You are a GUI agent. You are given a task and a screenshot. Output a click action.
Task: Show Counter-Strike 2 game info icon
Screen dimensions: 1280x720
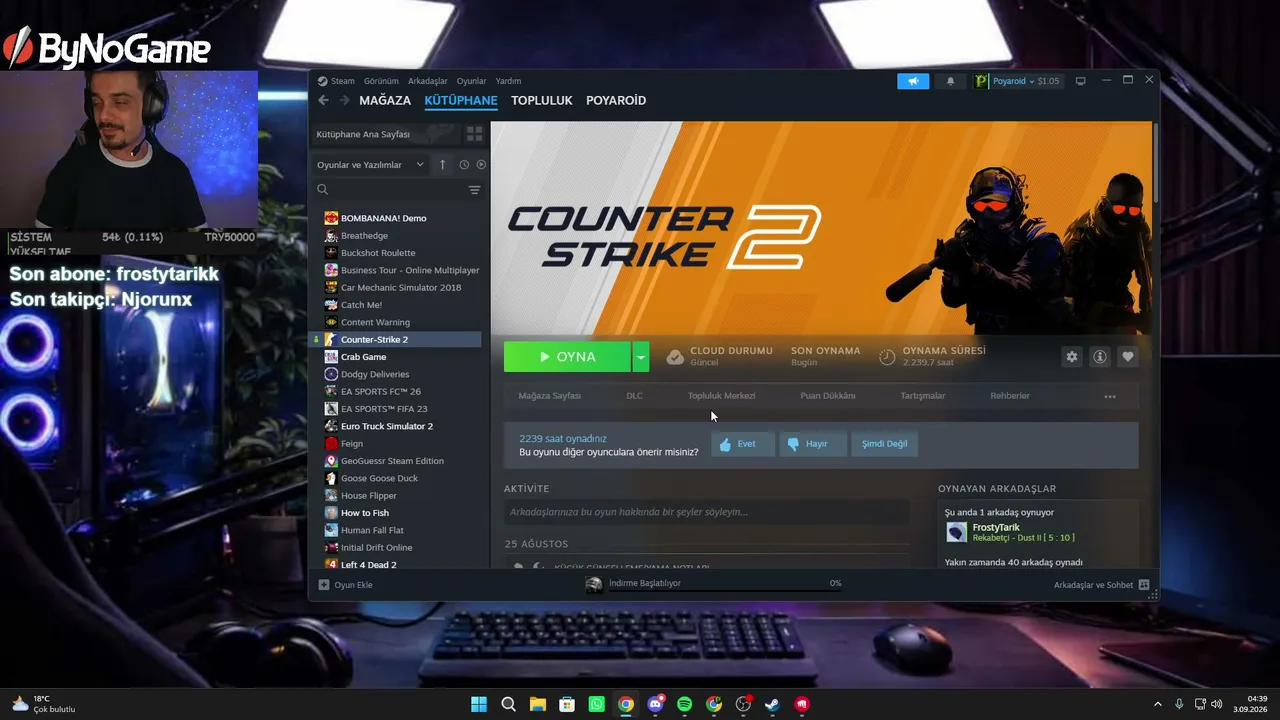pyautogui.click(x=1100, y=357)
